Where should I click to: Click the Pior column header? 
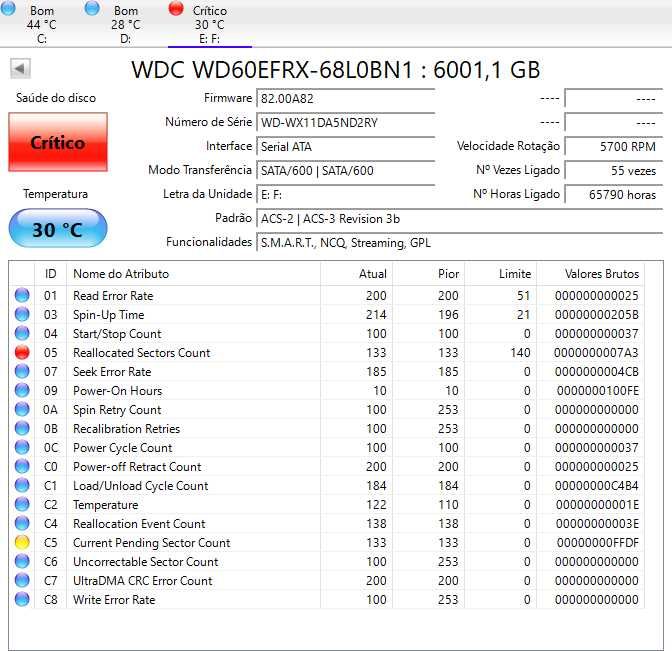click(x=428, y=273)
